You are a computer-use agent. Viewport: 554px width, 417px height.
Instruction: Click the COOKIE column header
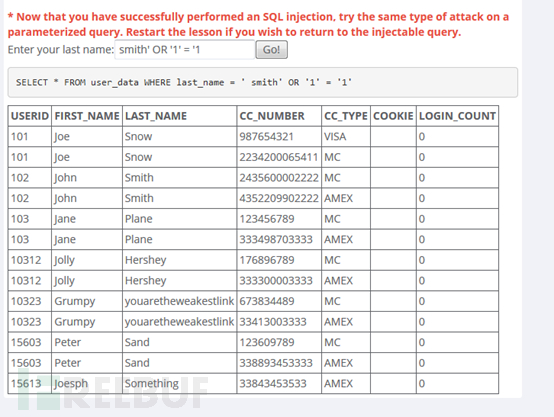click(x=393, y=116)
